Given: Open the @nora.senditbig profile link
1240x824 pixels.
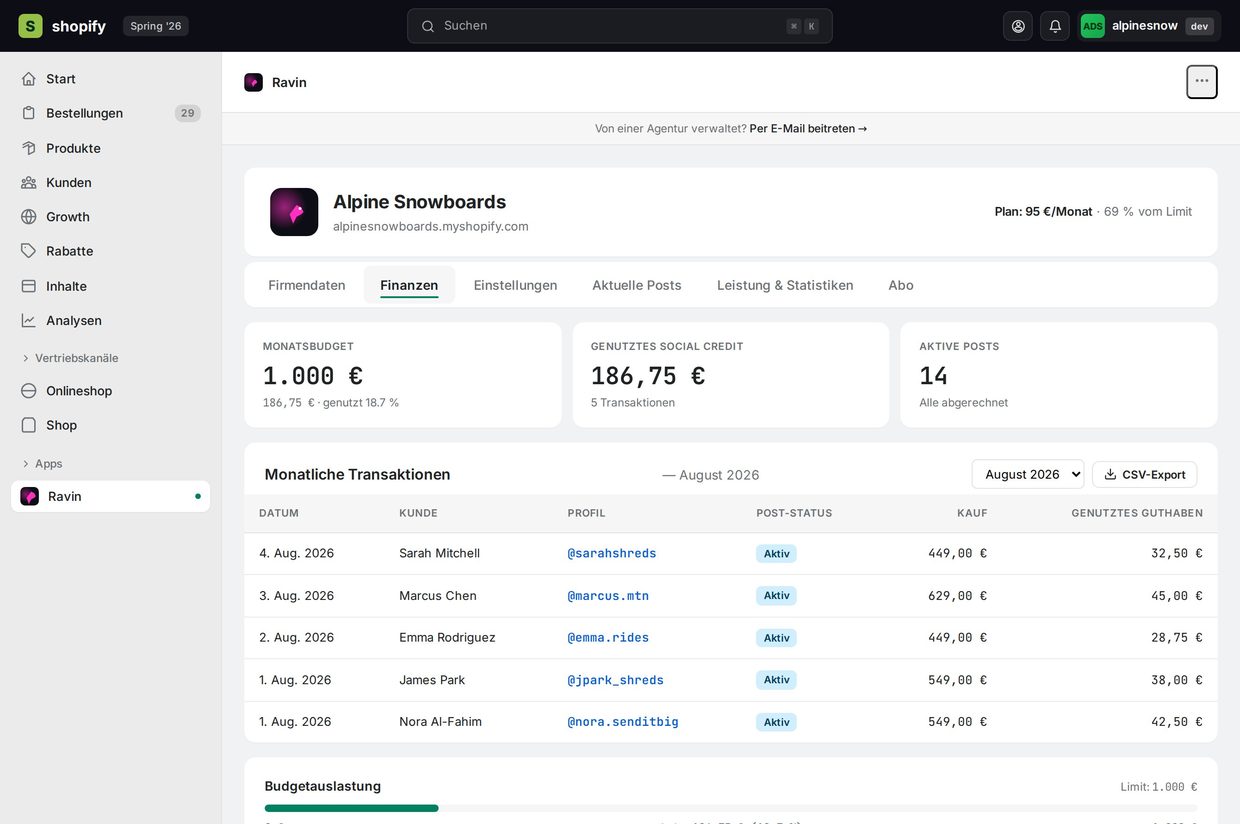Looking at the screenshot, I should pos(623,722).
